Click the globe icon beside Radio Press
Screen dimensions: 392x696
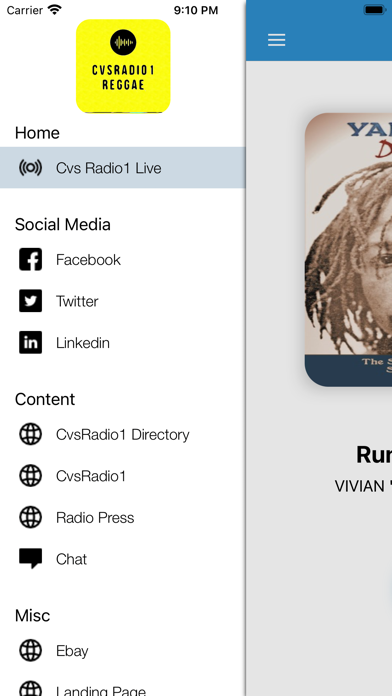30,517
